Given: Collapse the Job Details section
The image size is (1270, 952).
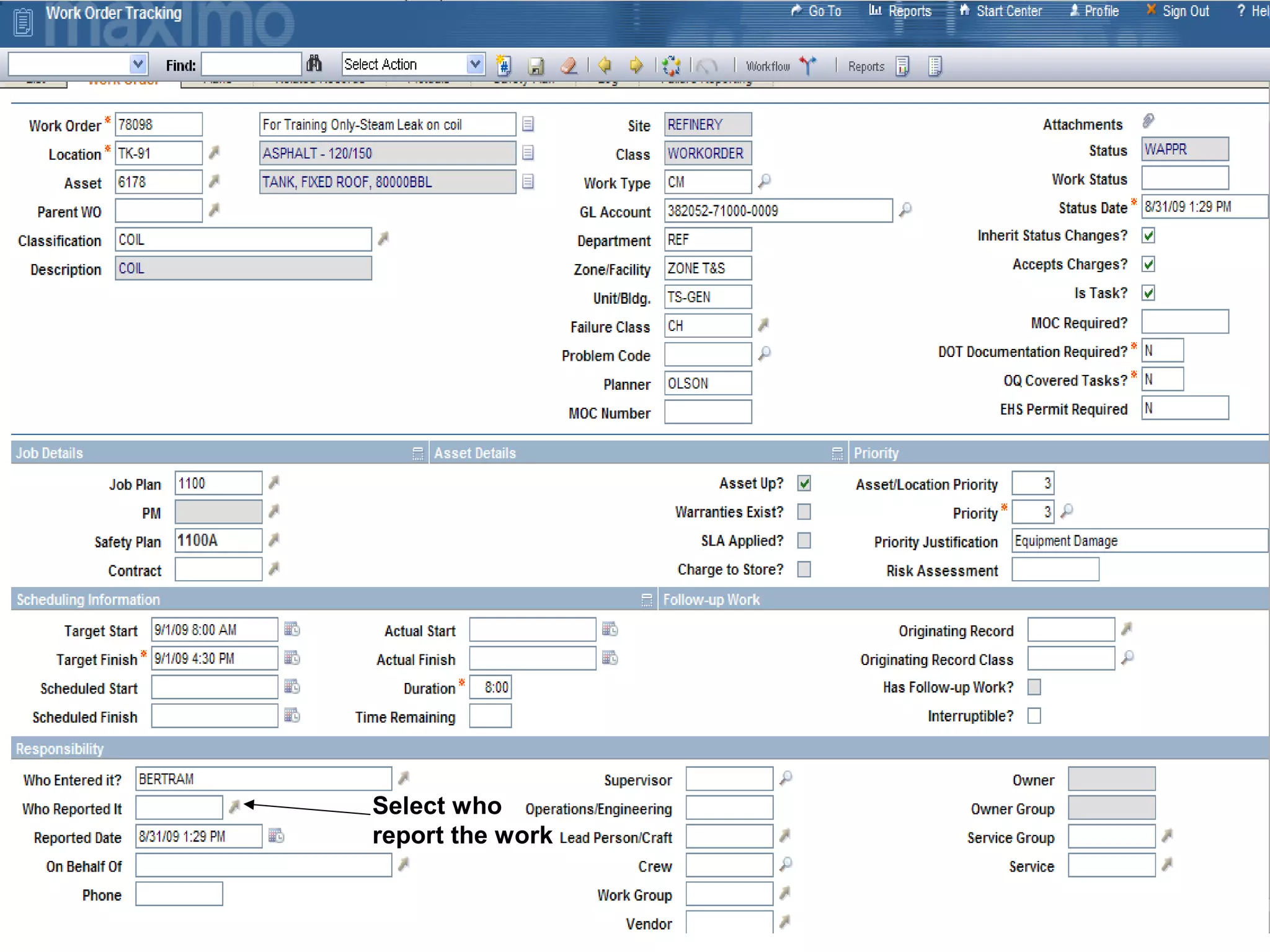Looking at the screenshot, I should tap(418, 454).
